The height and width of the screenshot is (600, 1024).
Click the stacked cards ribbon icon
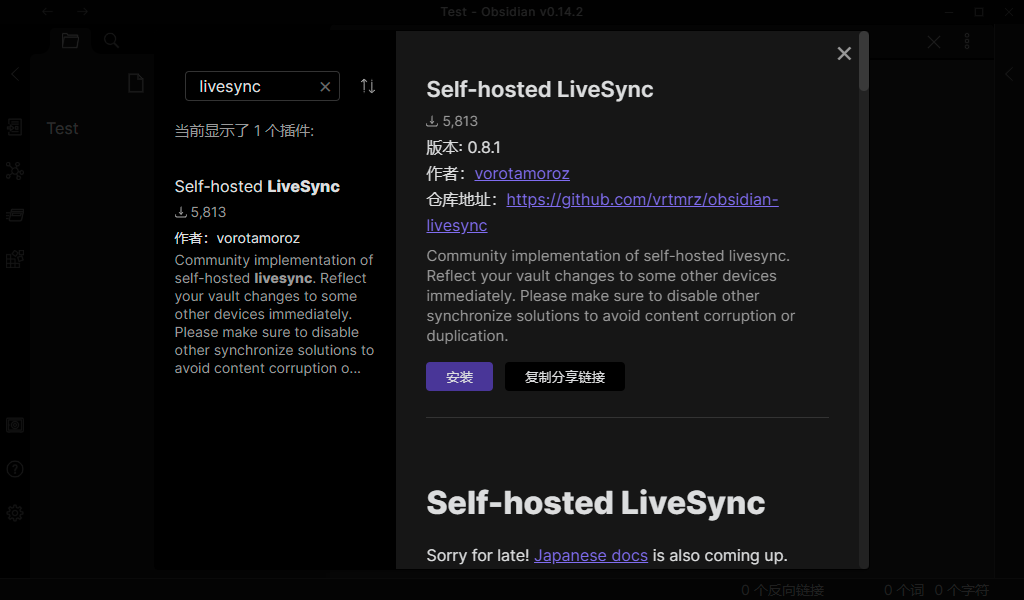point(14,215)
